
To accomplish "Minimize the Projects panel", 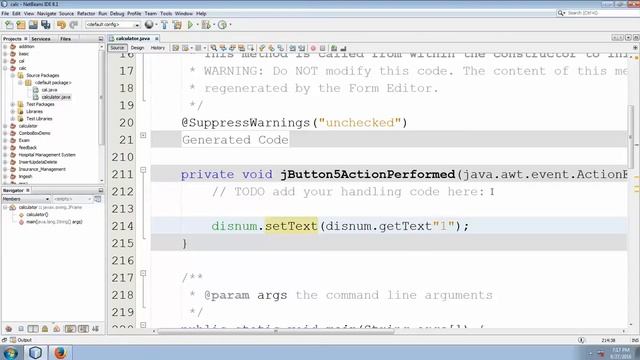I will (x=101, y=39).
